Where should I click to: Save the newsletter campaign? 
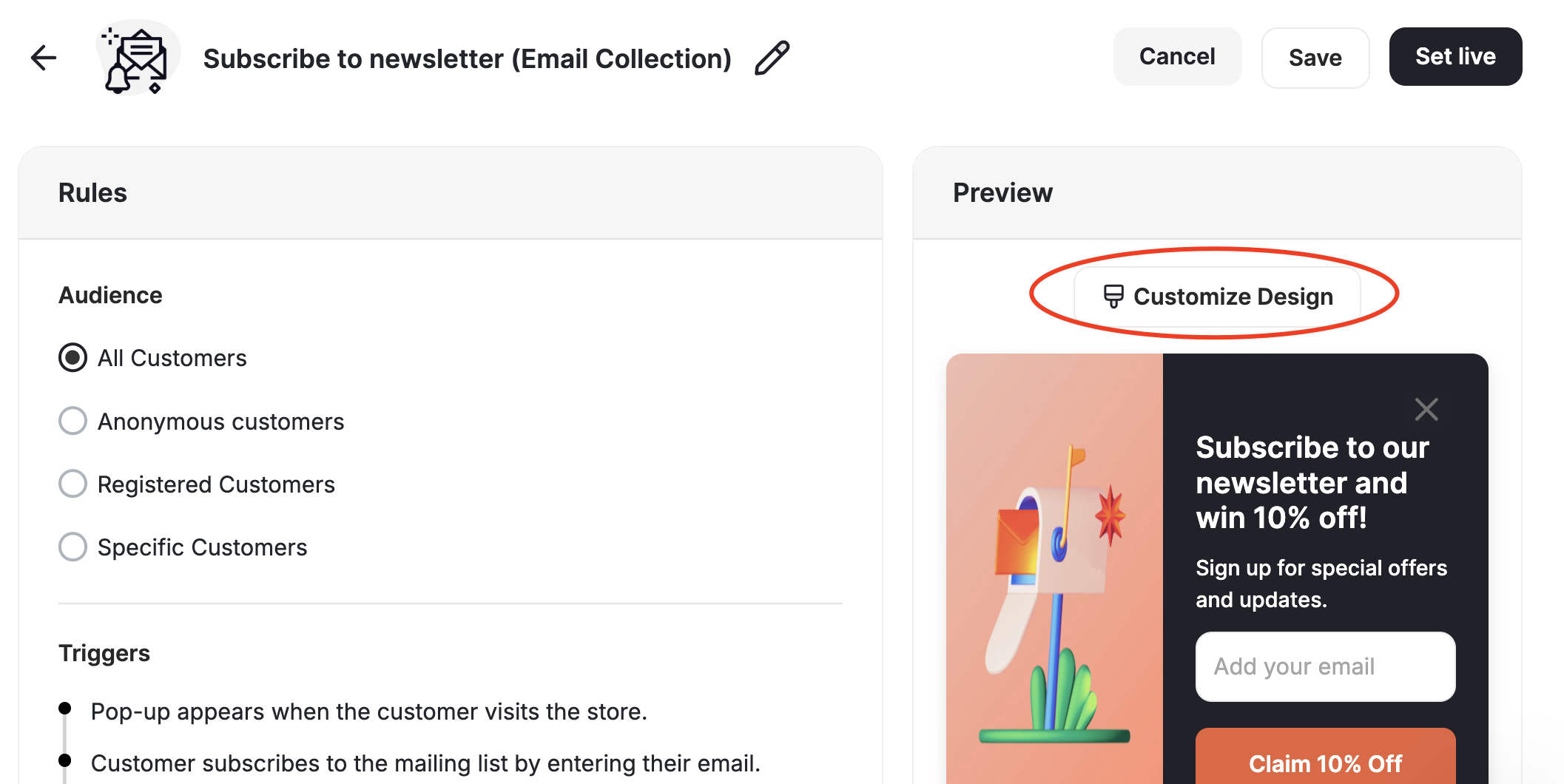tap(1315, 57)
